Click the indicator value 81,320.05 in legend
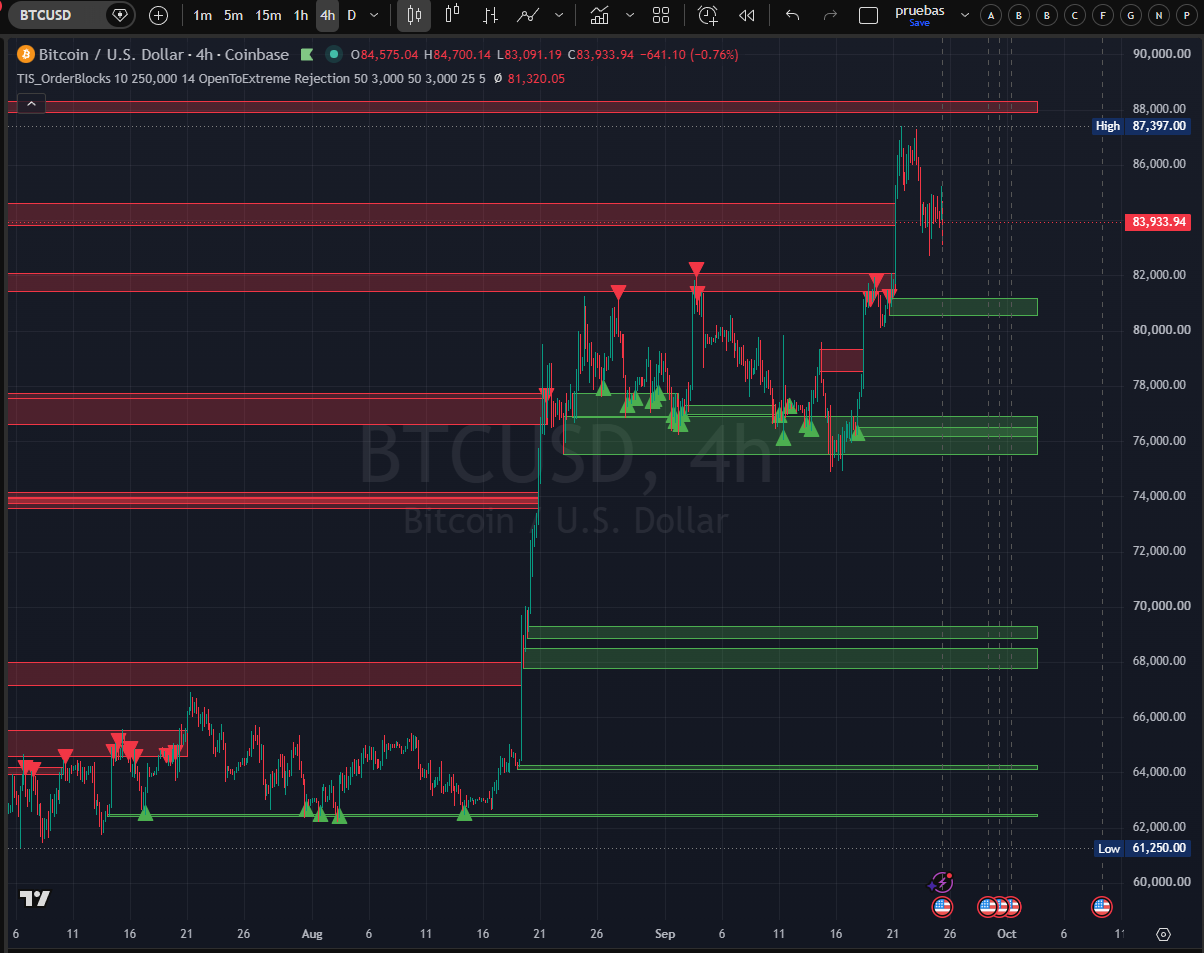1204x953 pixels. (x=536, y=78)
